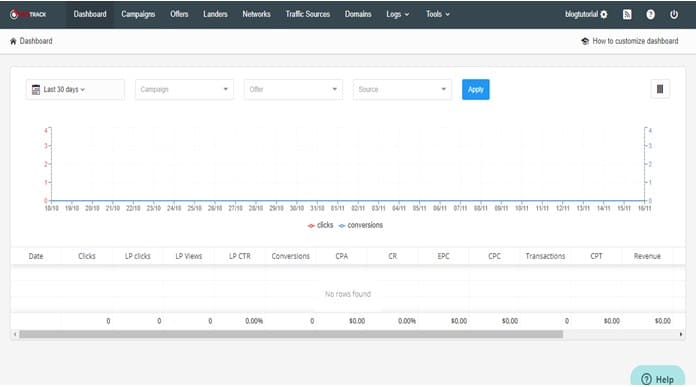Open the news feed icon
The width and height of the screenshot is (696, 387).
pyautogui.click(x=627, y=15)
